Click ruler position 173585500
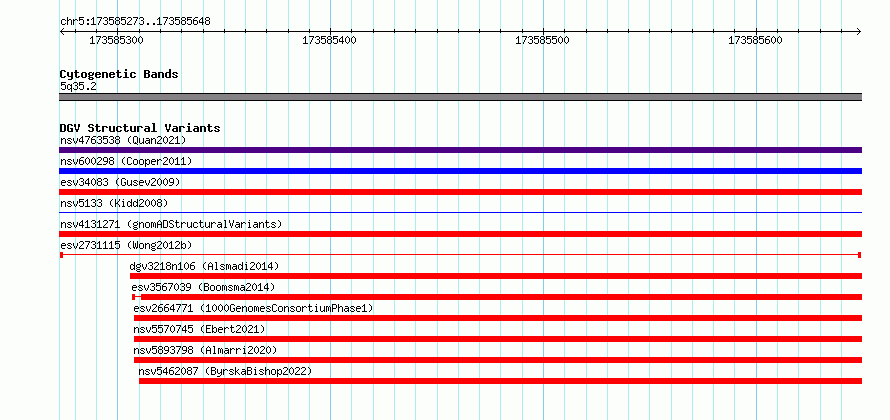Image resolution: width=890 pixels, height=420 pixels. pos(542,40)
